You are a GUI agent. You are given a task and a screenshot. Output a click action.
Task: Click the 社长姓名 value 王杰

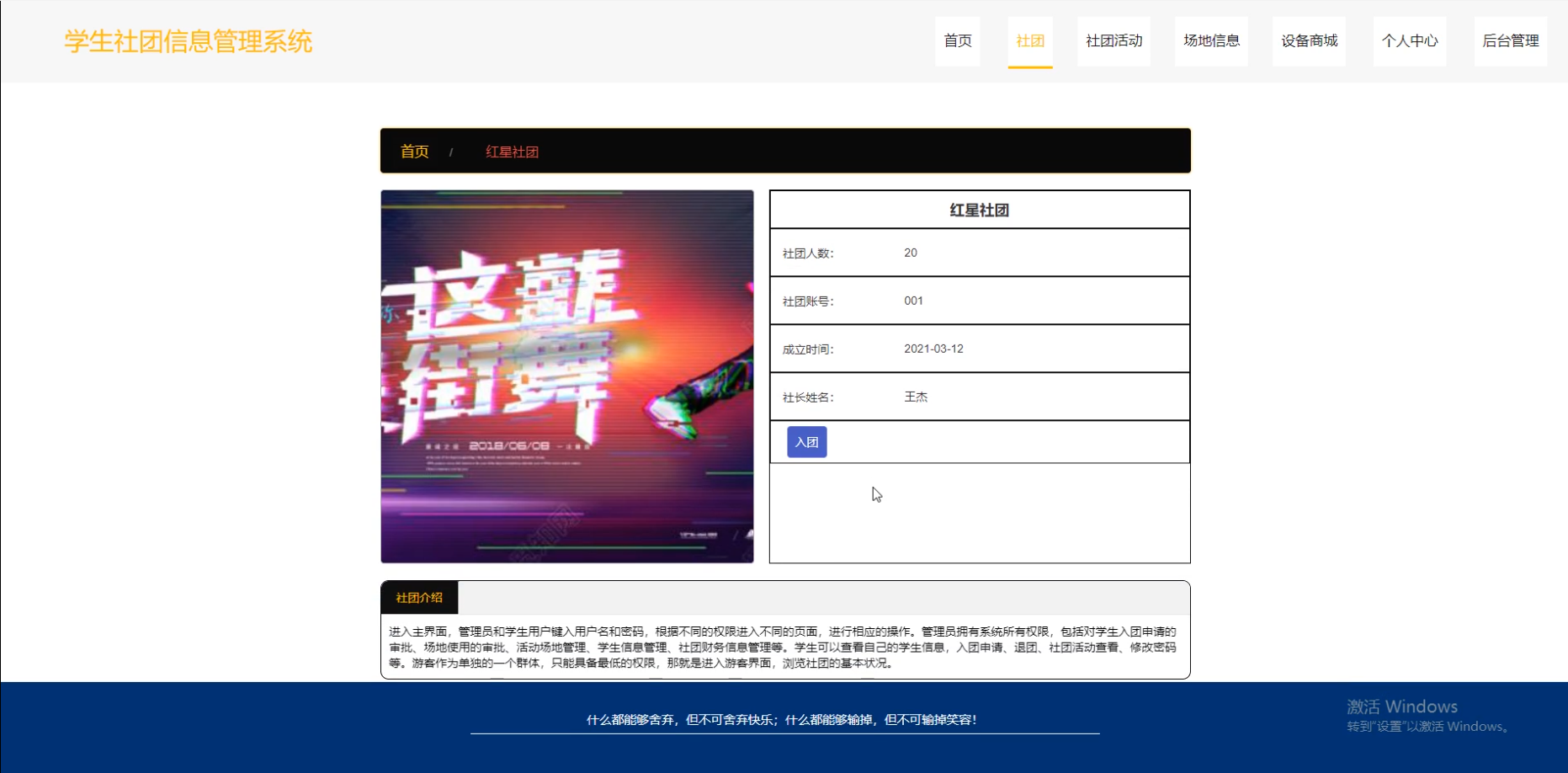(x=916, y=397)
